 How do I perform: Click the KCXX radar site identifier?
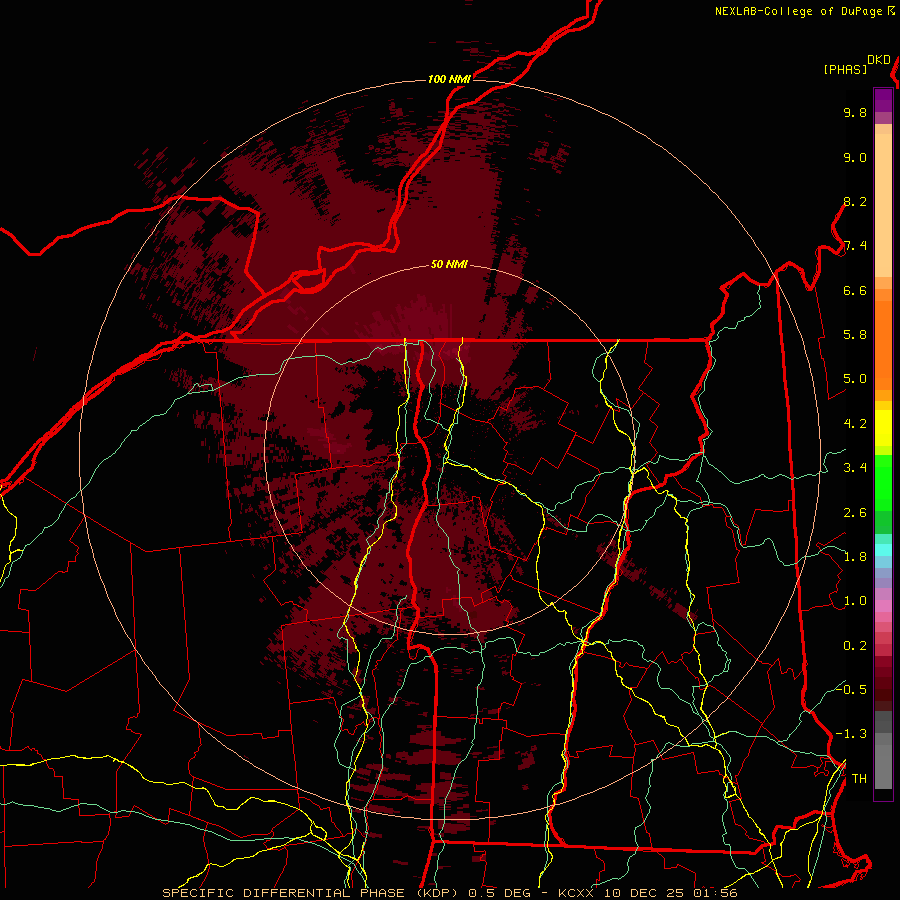coord(574,893)
